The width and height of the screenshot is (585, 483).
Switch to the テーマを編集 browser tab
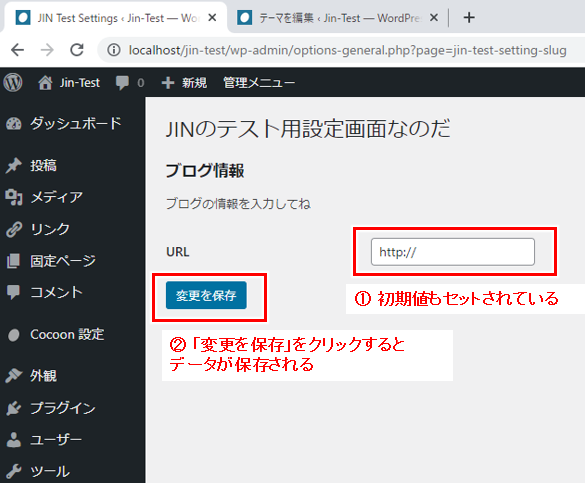[338, 18]
